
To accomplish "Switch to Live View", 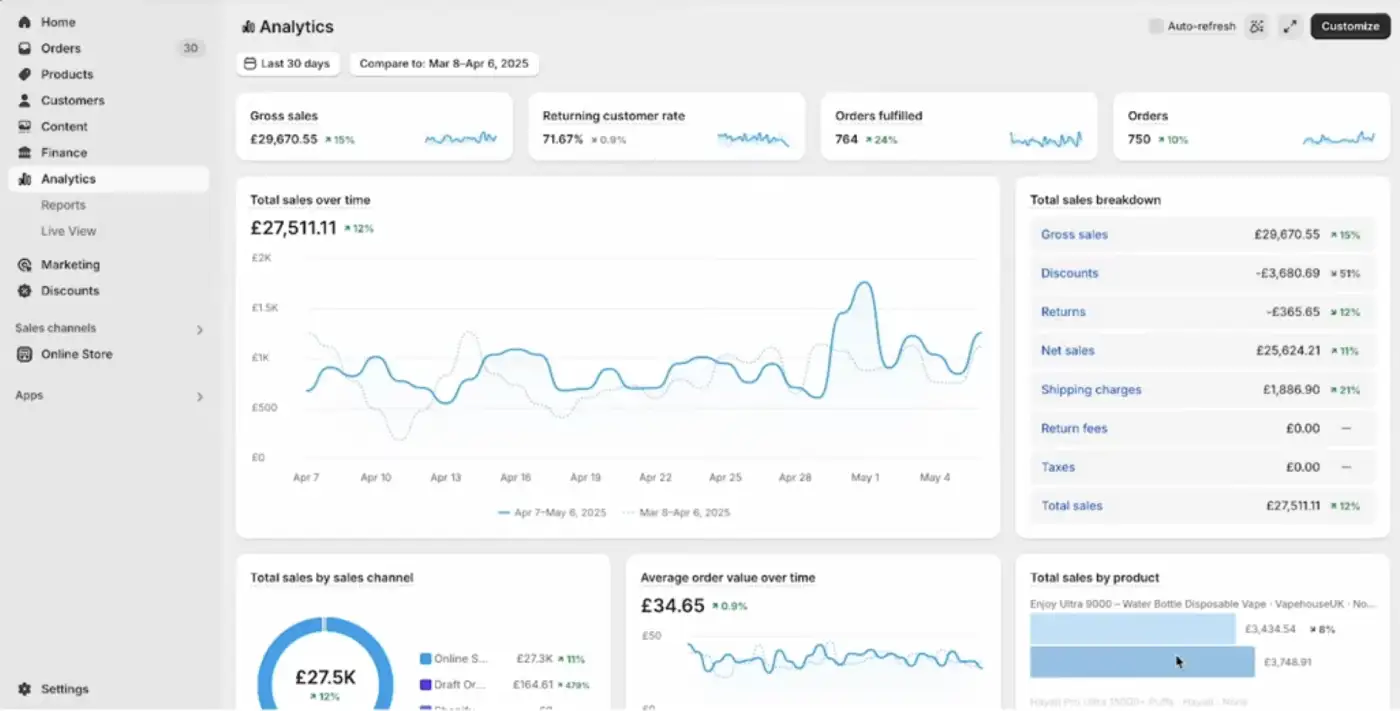I will pyautogui.click(x=66, y=230).
